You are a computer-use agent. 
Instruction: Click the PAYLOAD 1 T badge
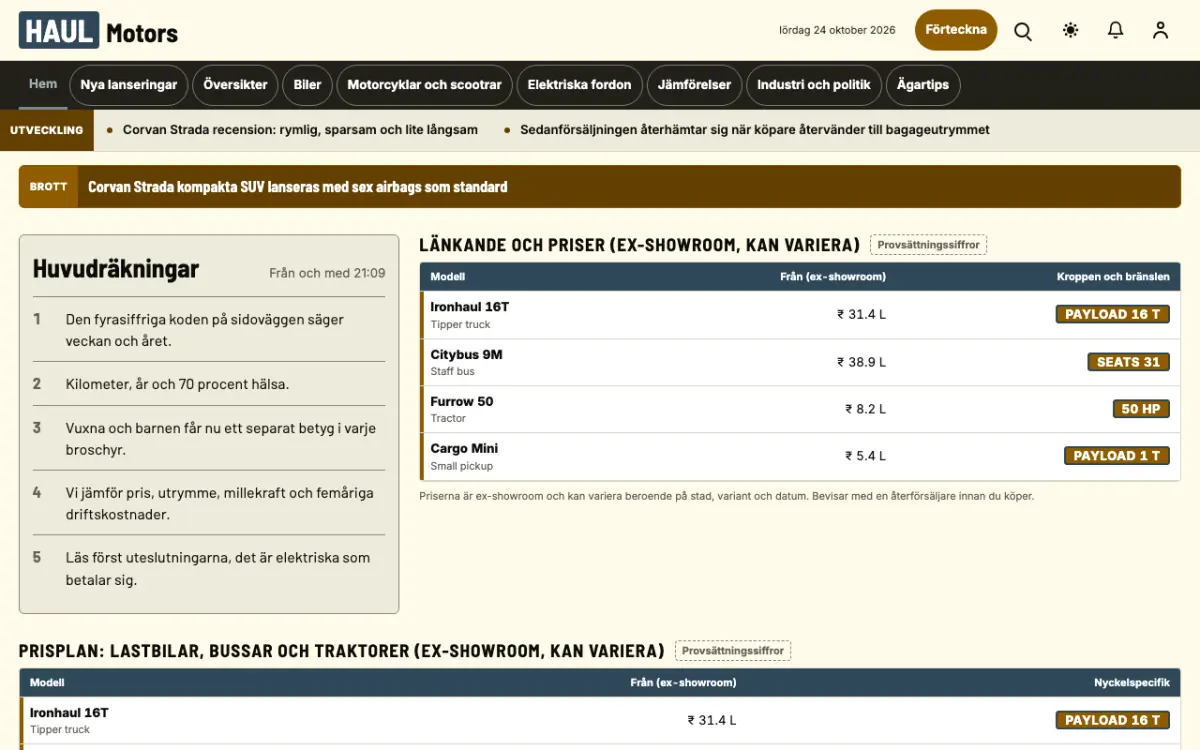1117,456
